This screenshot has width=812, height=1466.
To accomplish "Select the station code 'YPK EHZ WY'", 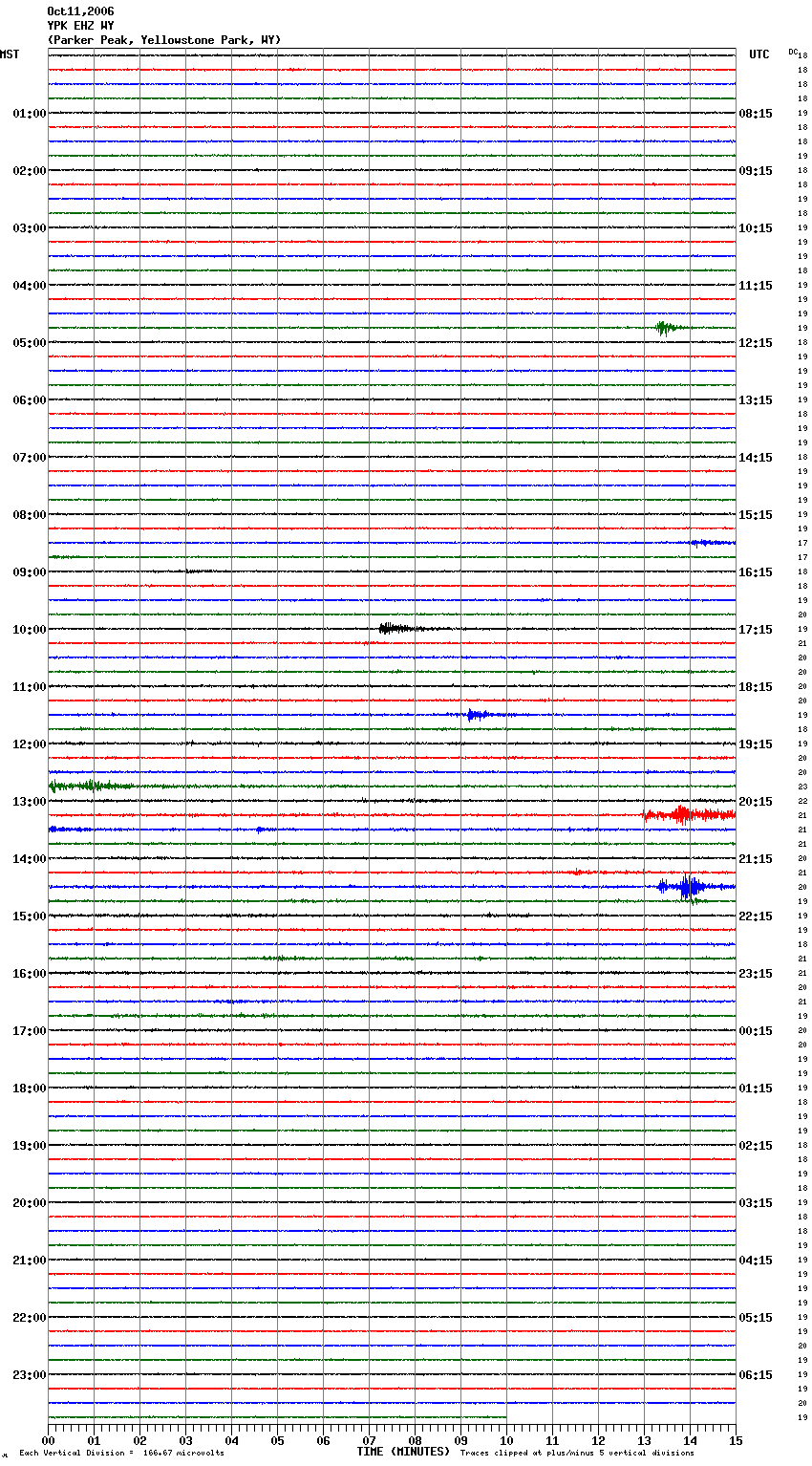I will pyautogui.click(x=80, y=26).
